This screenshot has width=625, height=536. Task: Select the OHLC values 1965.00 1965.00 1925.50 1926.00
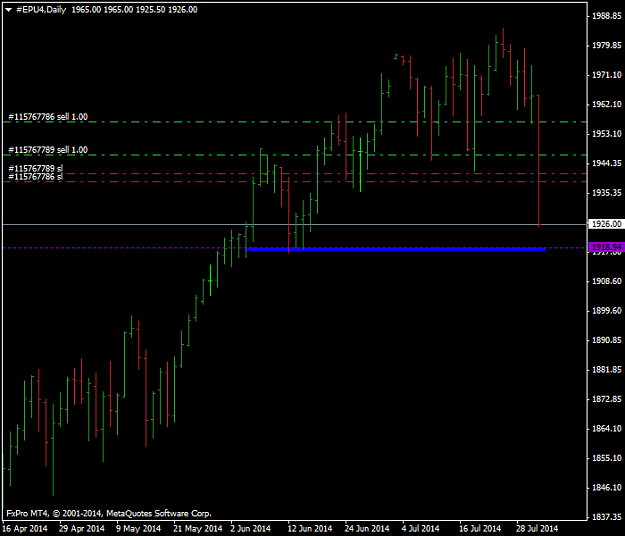pyautogui.click(x=134, y=10)
